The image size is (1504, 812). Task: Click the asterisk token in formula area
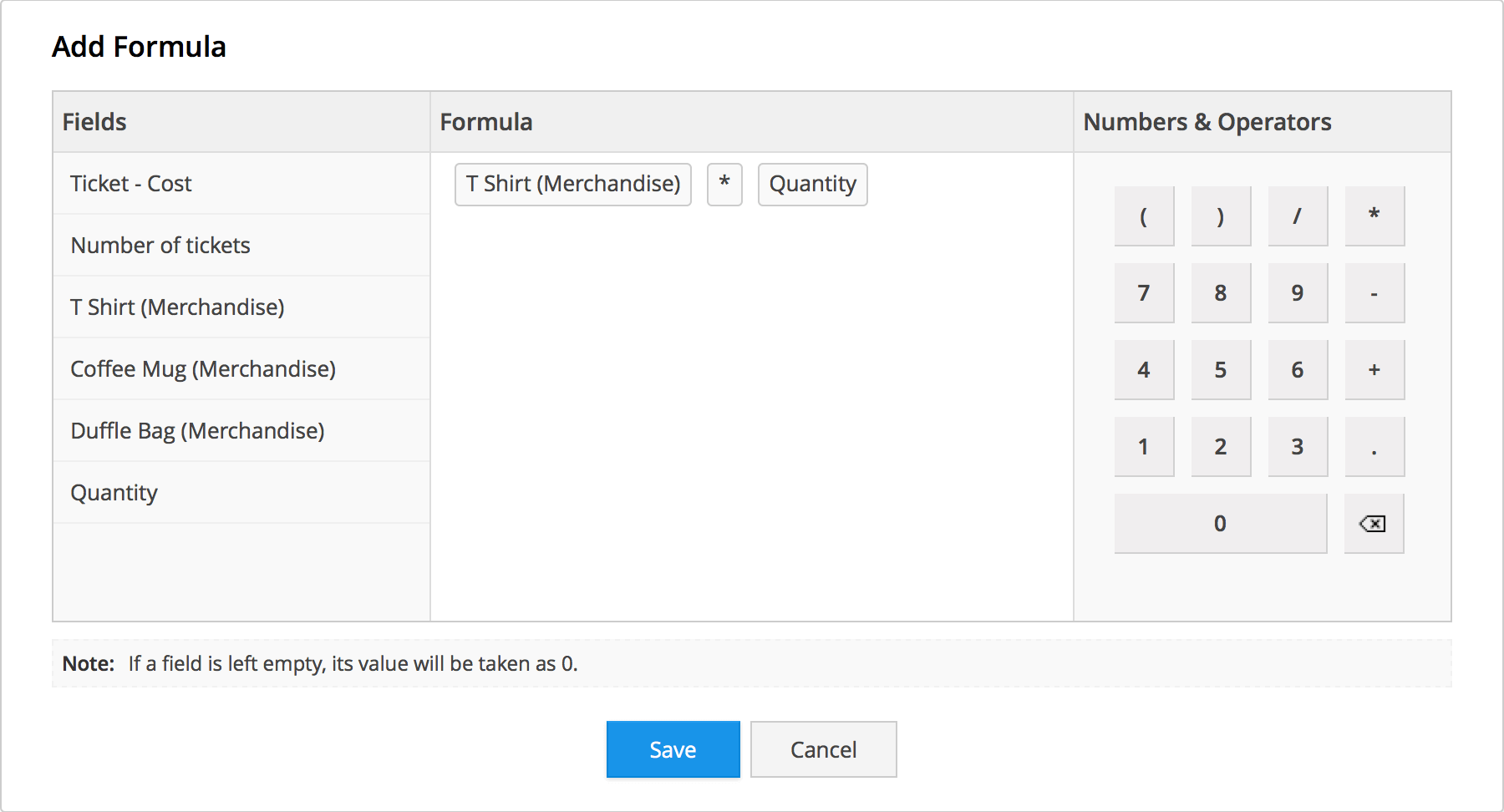point(724,184)
